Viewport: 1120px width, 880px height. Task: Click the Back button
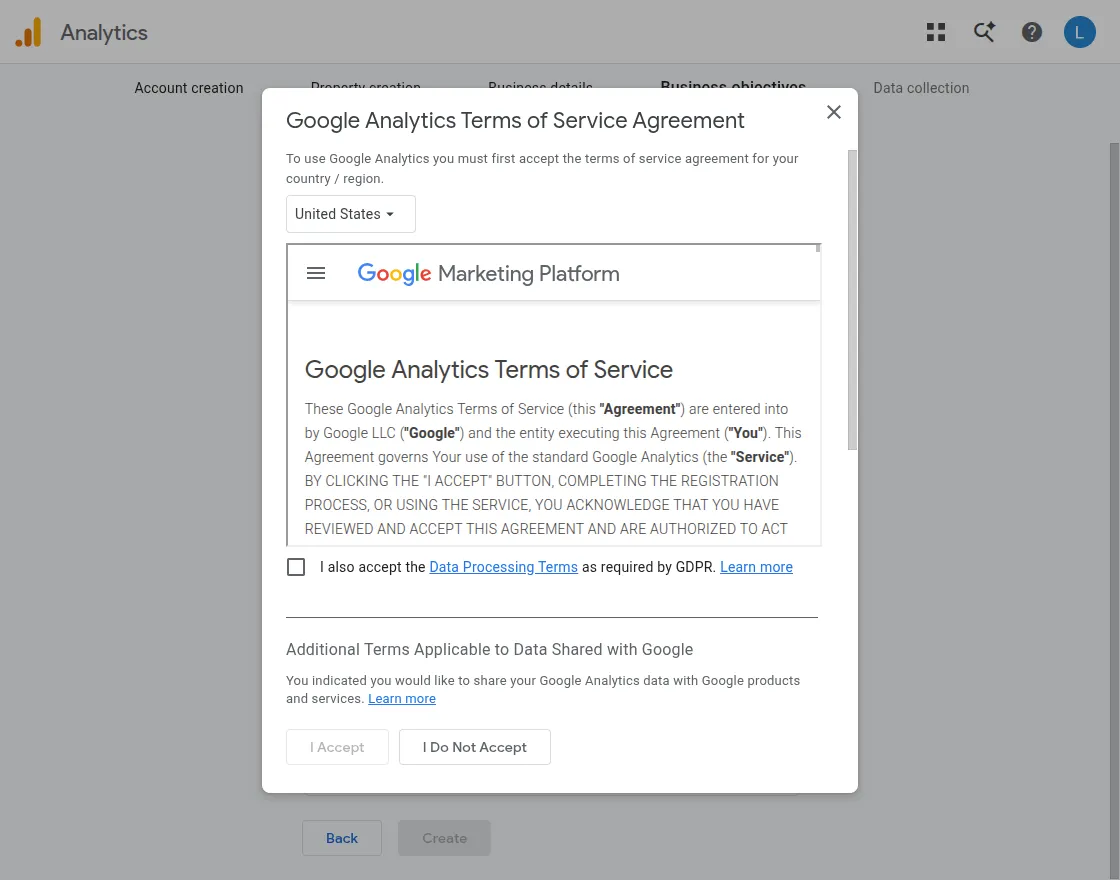pos(342,838)
